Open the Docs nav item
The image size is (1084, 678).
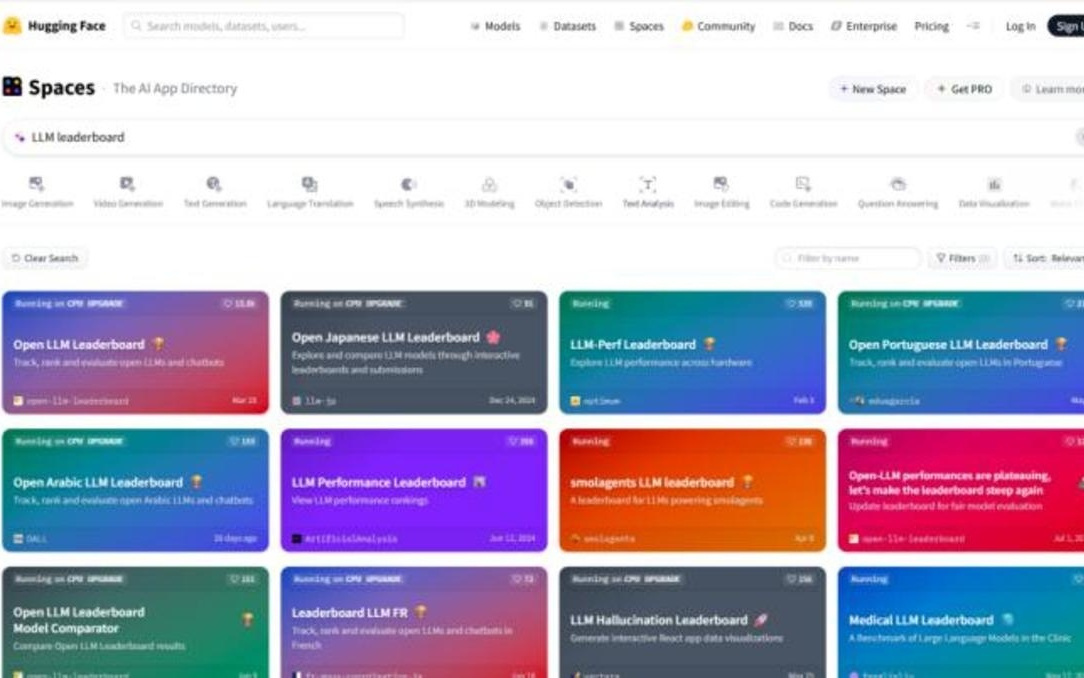793,26
